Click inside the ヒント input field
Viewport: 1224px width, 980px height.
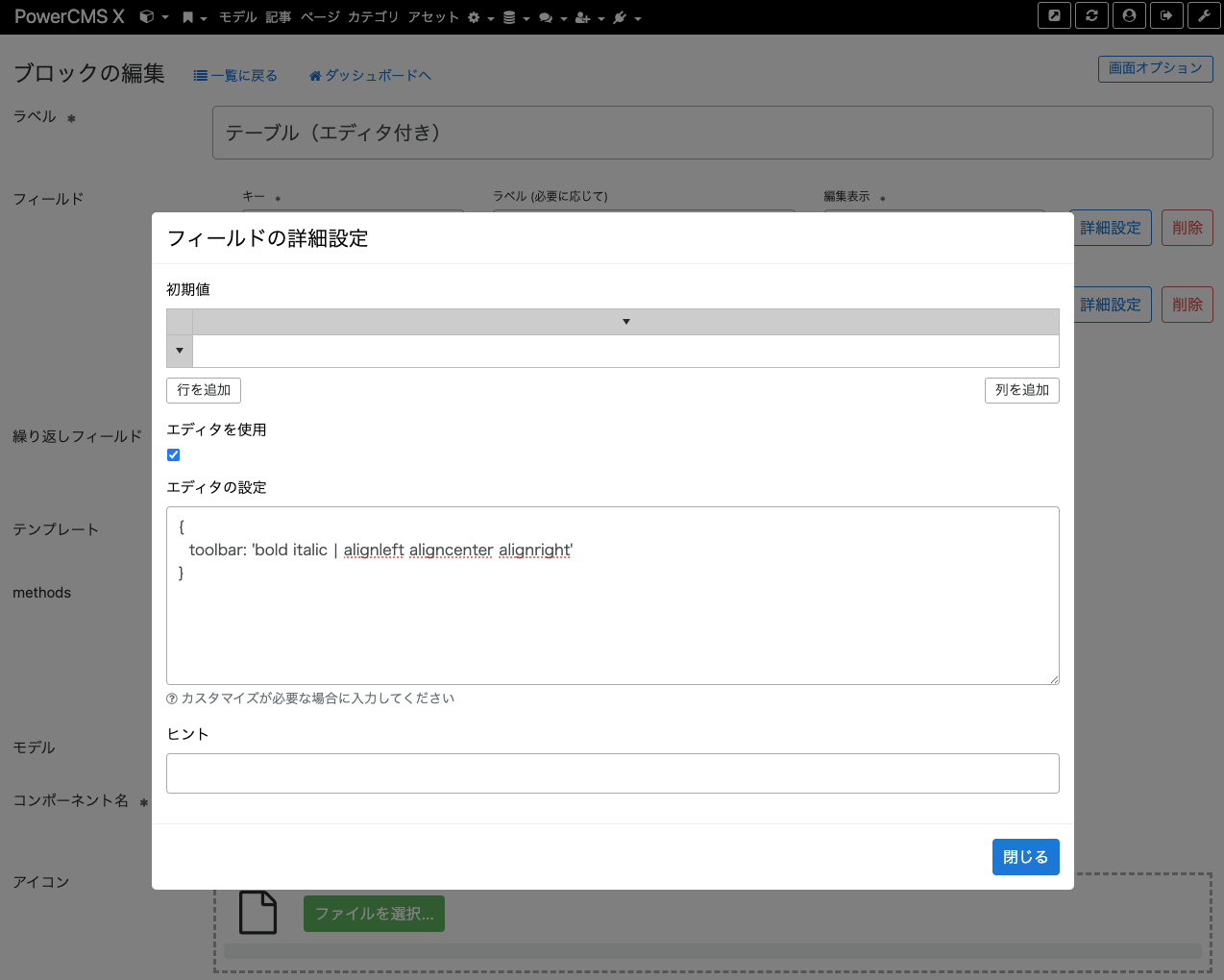(x=612, y=772)
